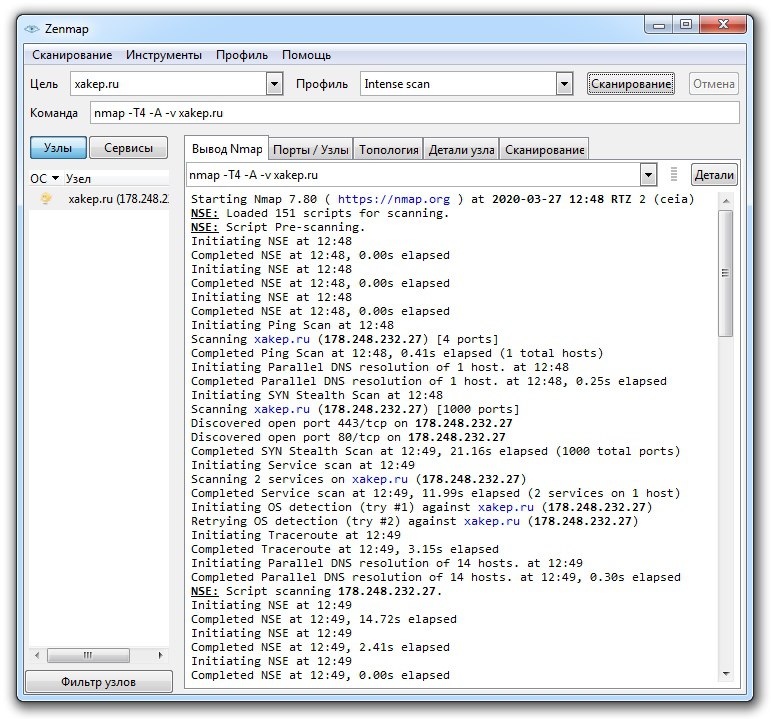Click 'NSE: Script scanning 178.248.232.27.' line
773x719 pixels.
click(x=316, y=591)
